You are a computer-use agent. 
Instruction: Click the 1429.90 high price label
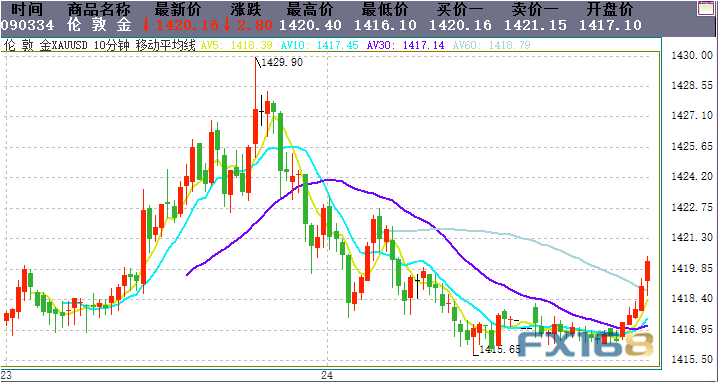pyautogui.click(x=282, y=62)
